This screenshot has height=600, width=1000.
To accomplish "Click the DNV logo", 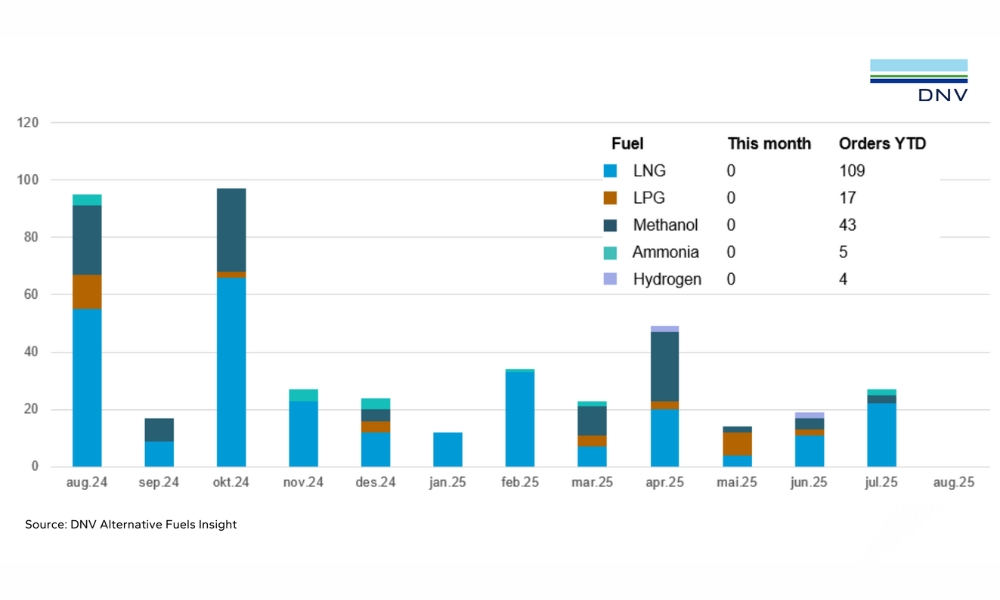I will (918, 81).
